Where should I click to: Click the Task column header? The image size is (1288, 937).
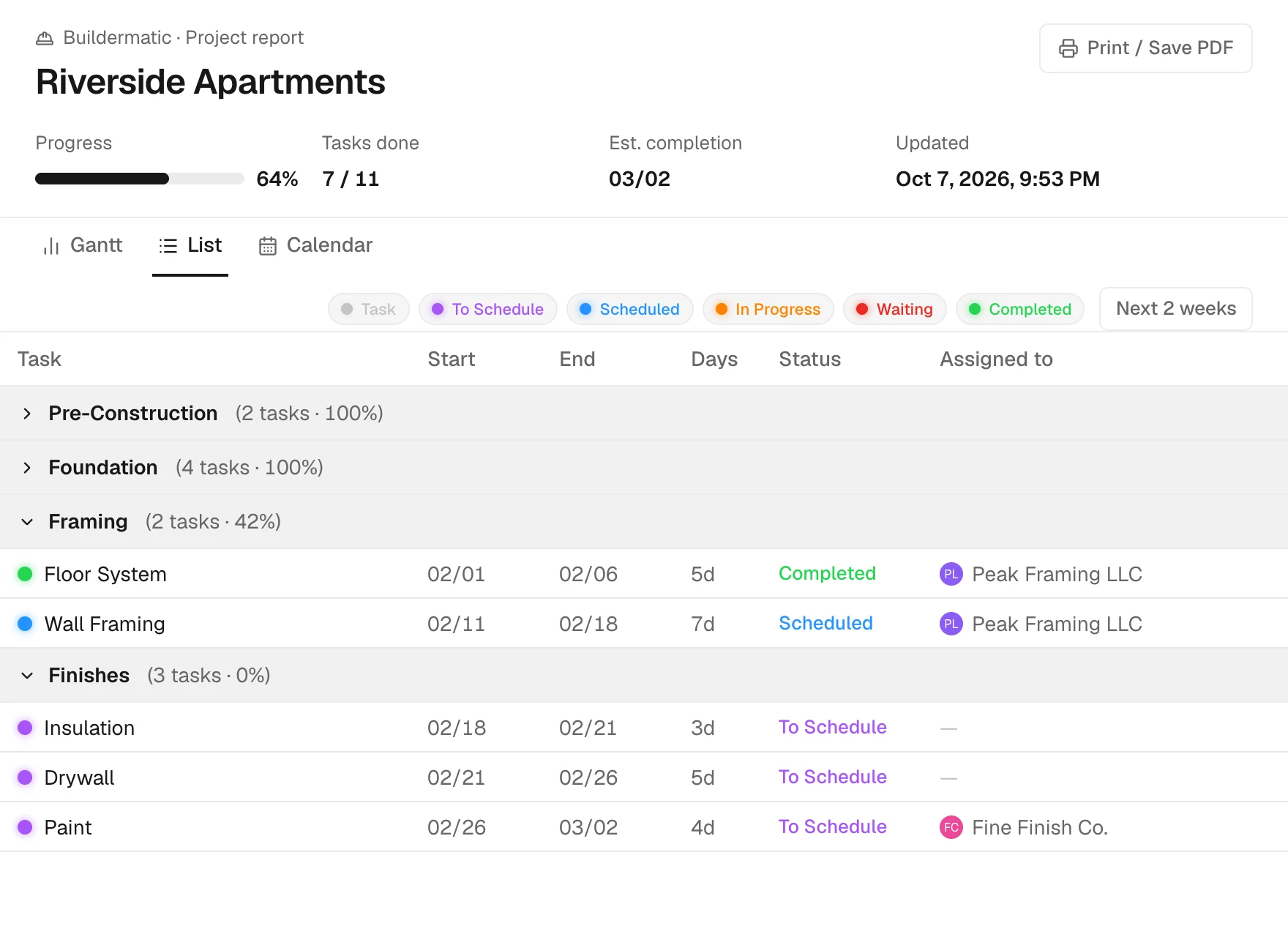(x=40, y=359)
